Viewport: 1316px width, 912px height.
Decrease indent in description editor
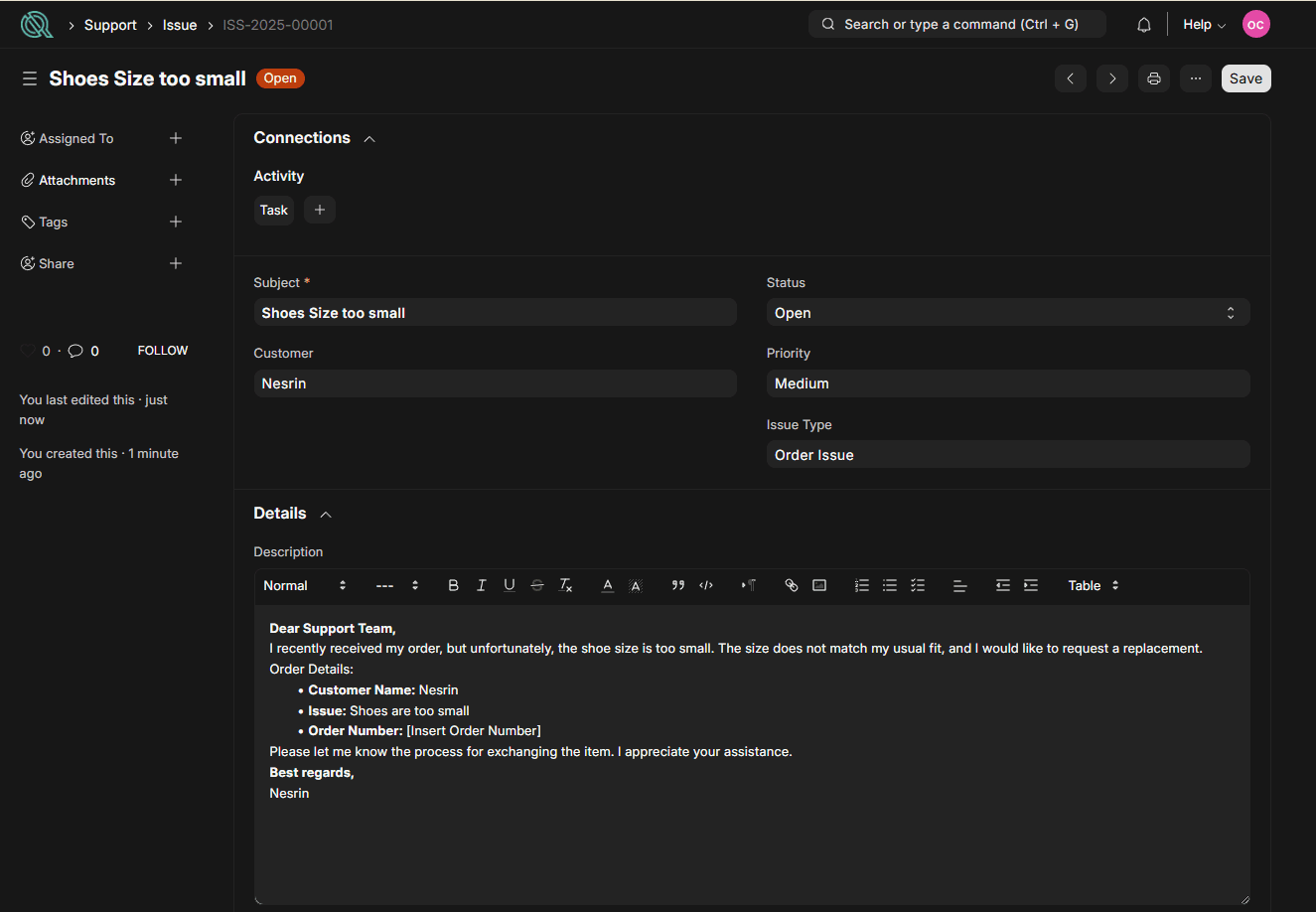click(1003, 585)
